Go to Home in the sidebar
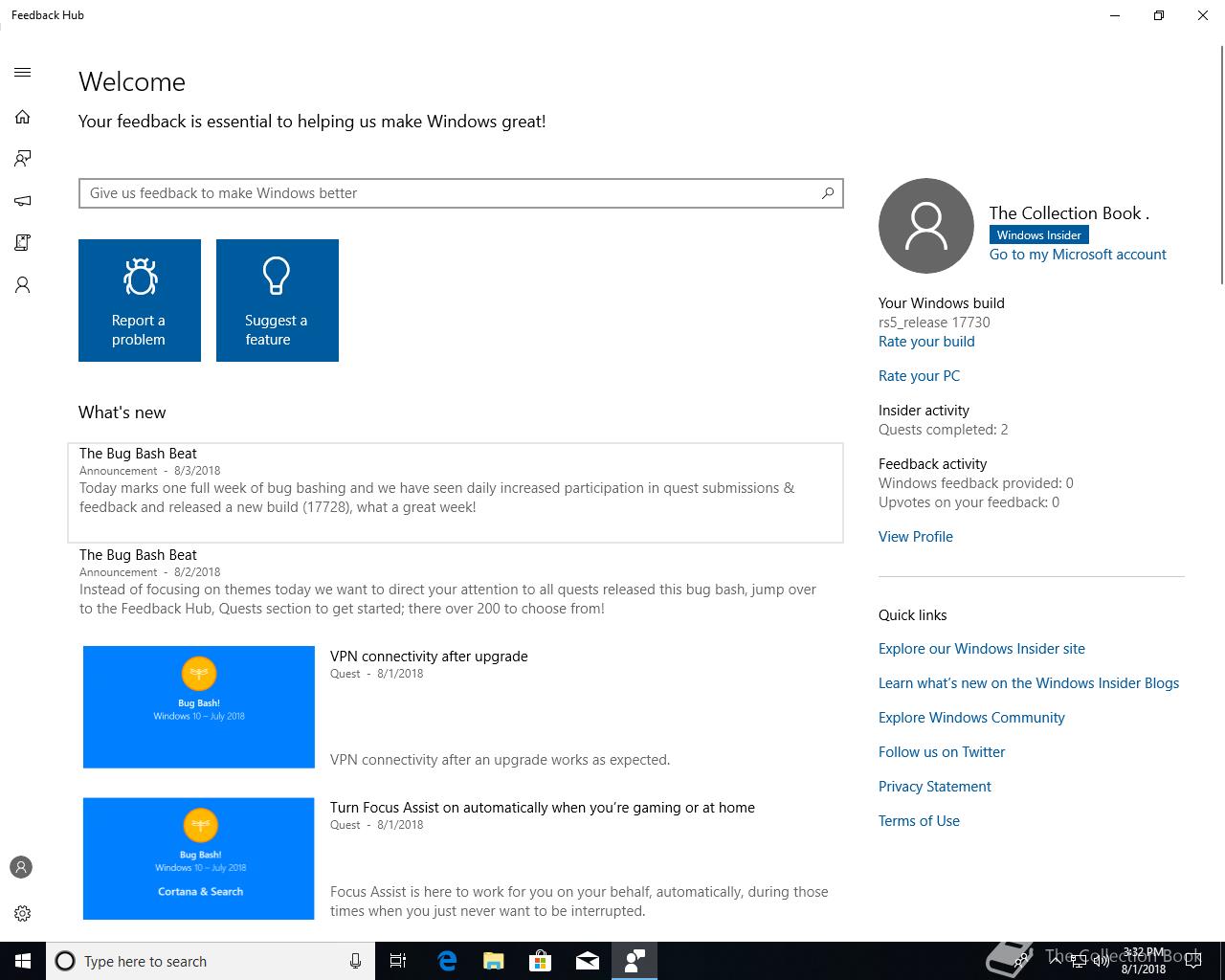The image size is (1225, 980). [23, 117]
